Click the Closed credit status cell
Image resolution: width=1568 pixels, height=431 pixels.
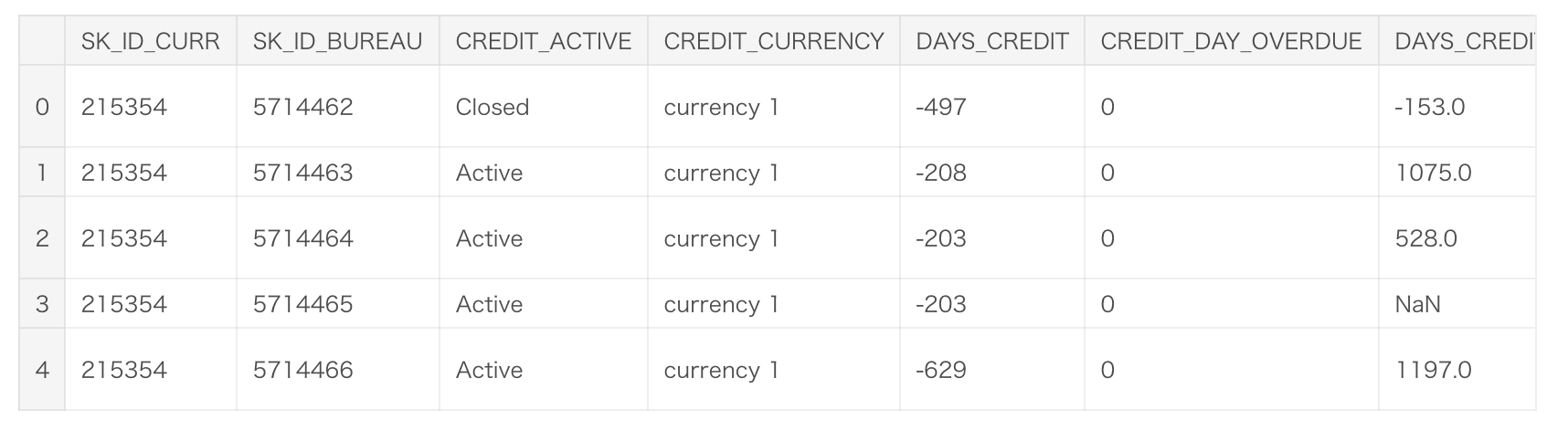(x=492, y=107)
